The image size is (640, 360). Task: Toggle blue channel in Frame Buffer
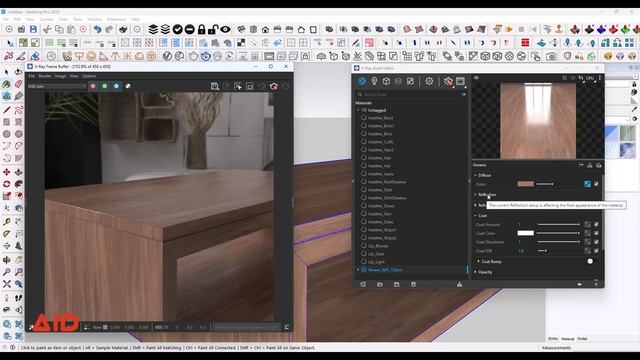click(x=116, y=86)
